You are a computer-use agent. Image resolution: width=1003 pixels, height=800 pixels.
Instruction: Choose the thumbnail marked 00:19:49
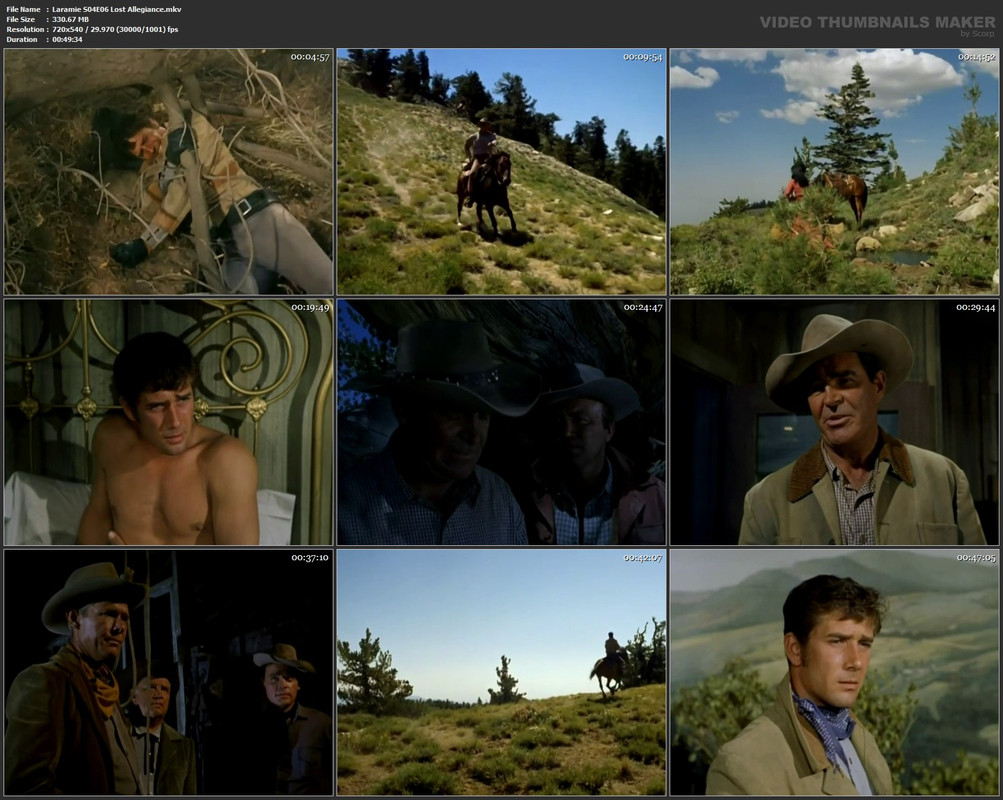click(169, 422)
